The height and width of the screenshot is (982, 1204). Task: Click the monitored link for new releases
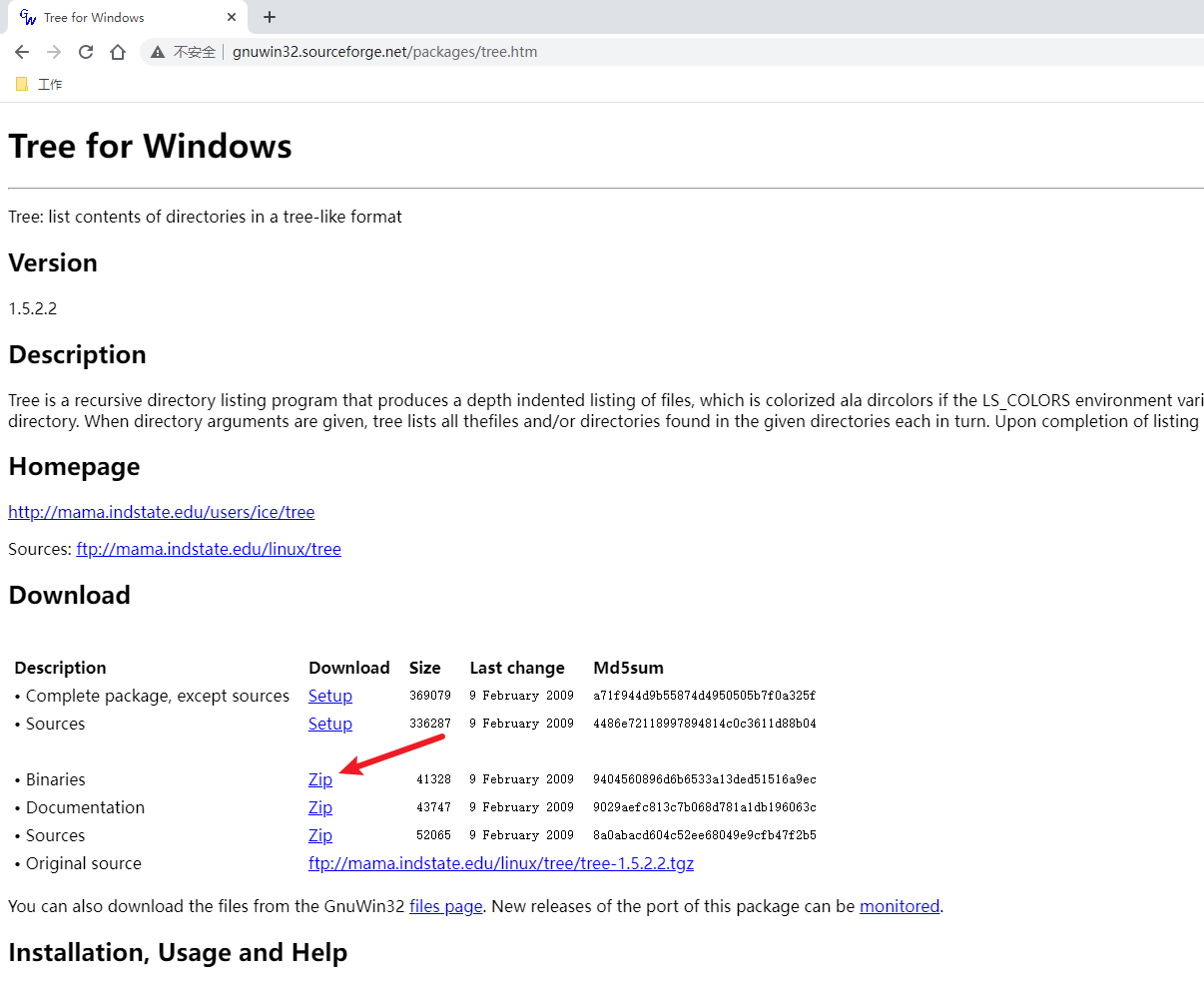click(899, 905)
